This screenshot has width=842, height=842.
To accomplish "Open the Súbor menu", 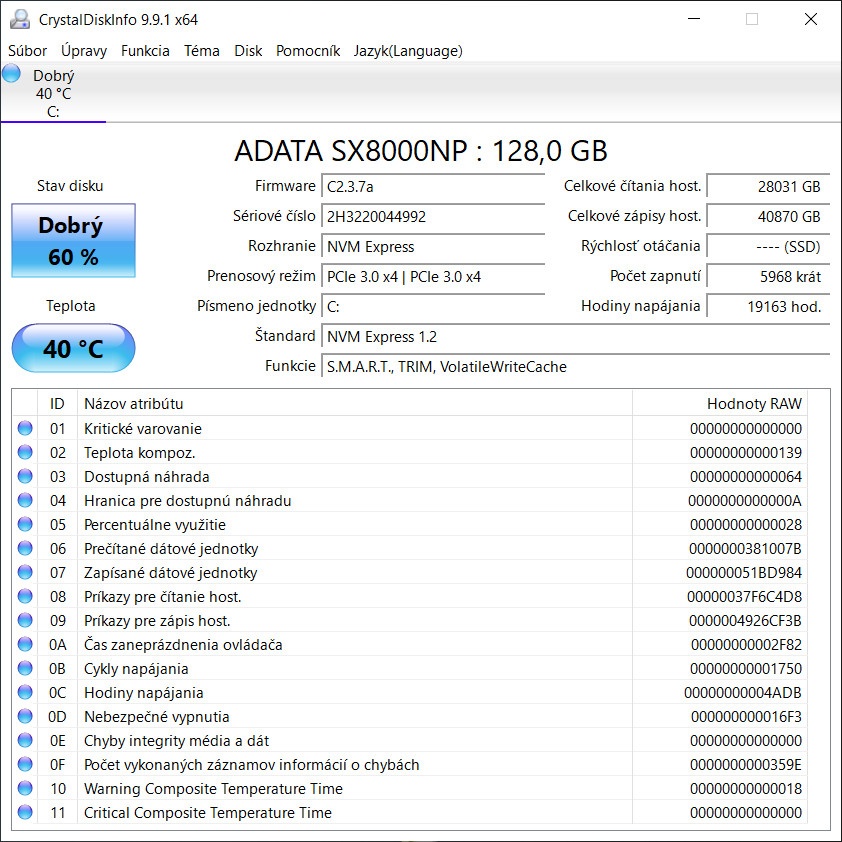I will pos(27,51).
